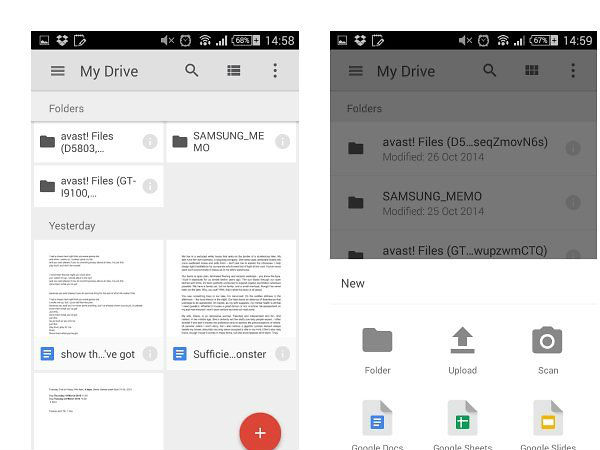Tap the search magnifier in left screen
This screenshot has height=450, width=600.
click(x=191, y=71)
